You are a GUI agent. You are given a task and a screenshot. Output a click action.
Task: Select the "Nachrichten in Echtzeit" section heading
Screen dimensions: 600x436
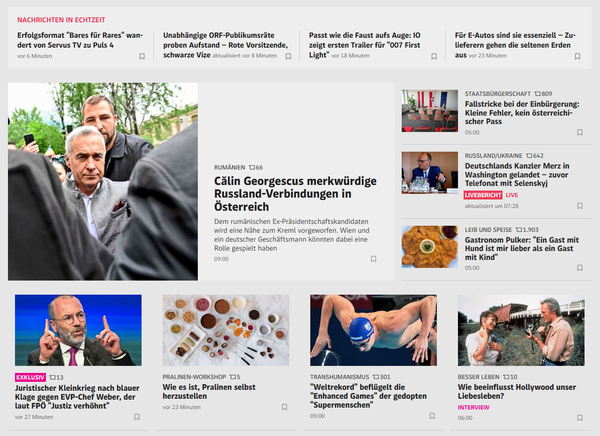61,20
